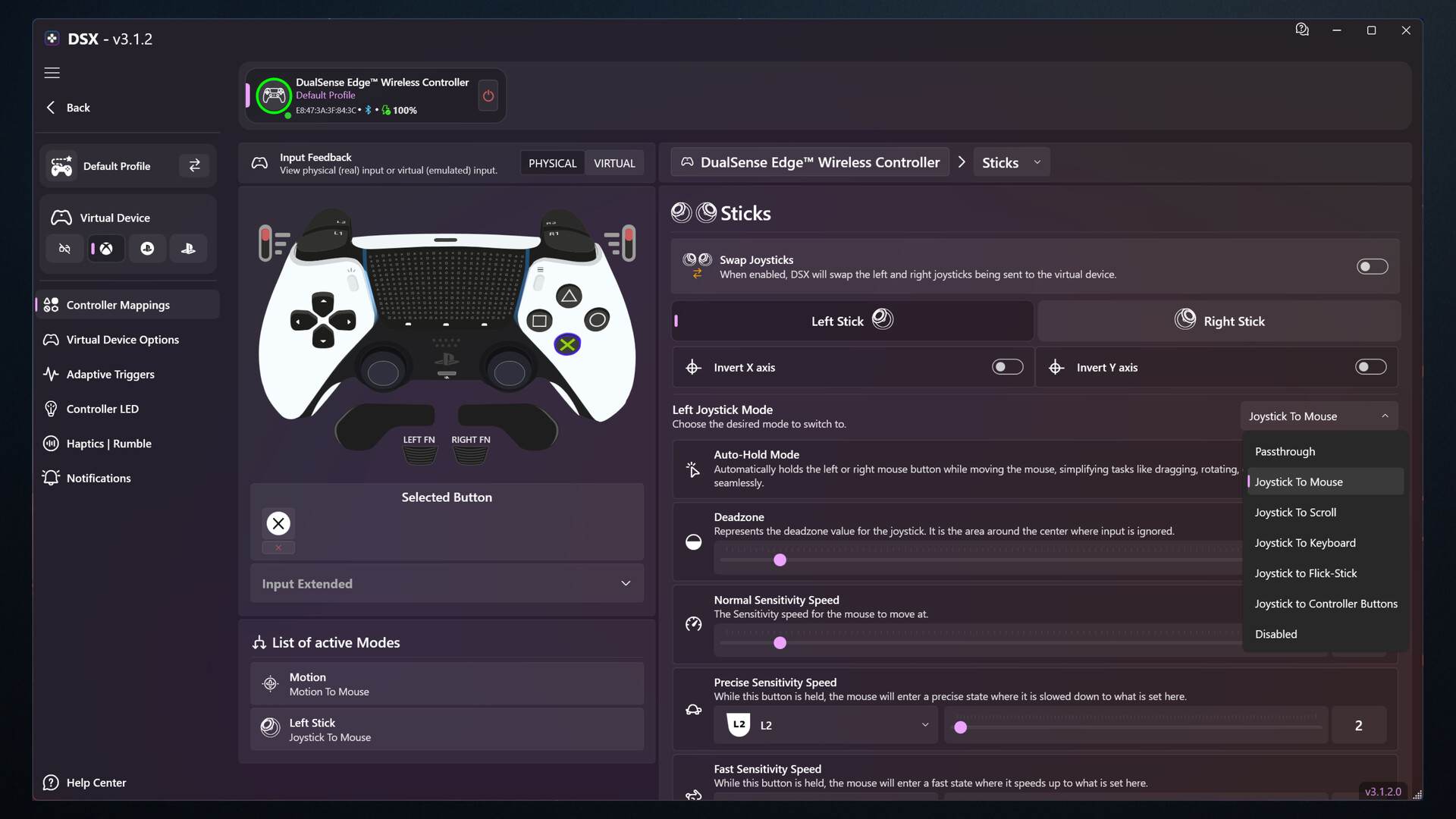
Task: Click the controller power button icon
Action: pos(488,96)
